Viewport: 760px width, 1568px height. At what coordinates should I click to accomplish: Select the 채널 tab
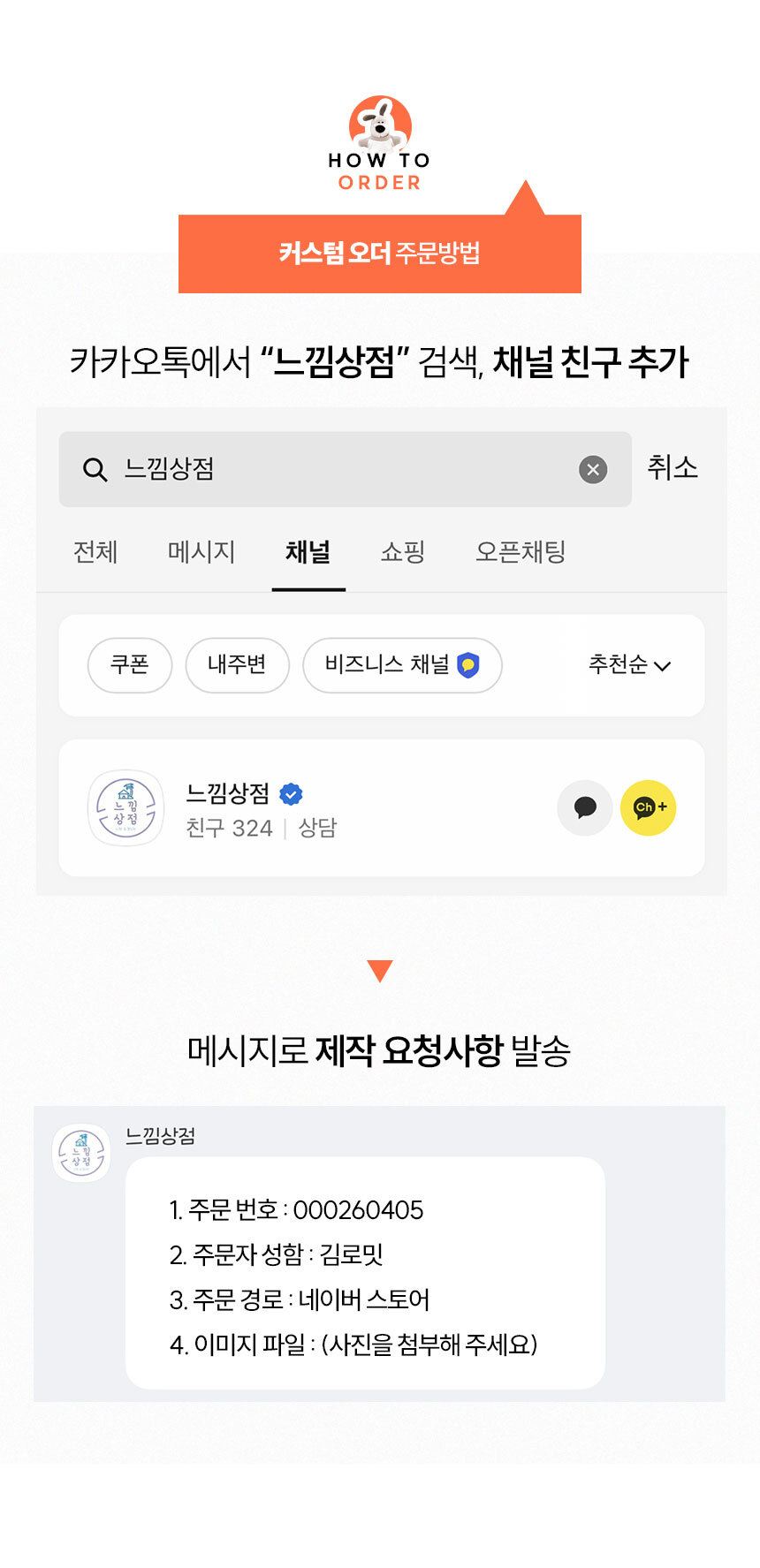pyautogui.click(x=308, y=552)
